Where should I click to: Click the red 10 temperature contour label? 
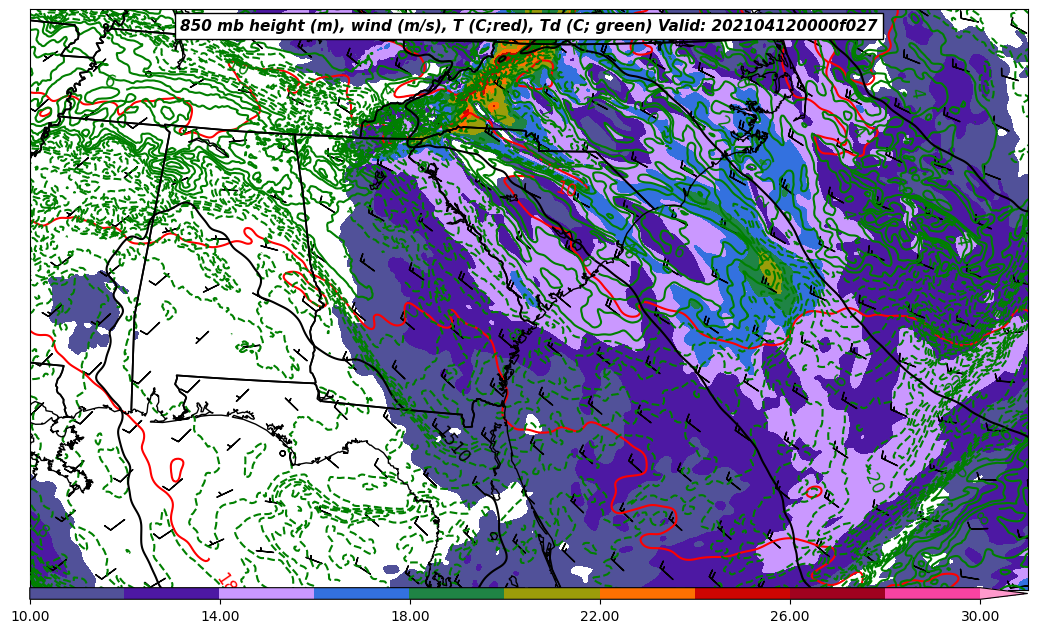click(567, 188)
